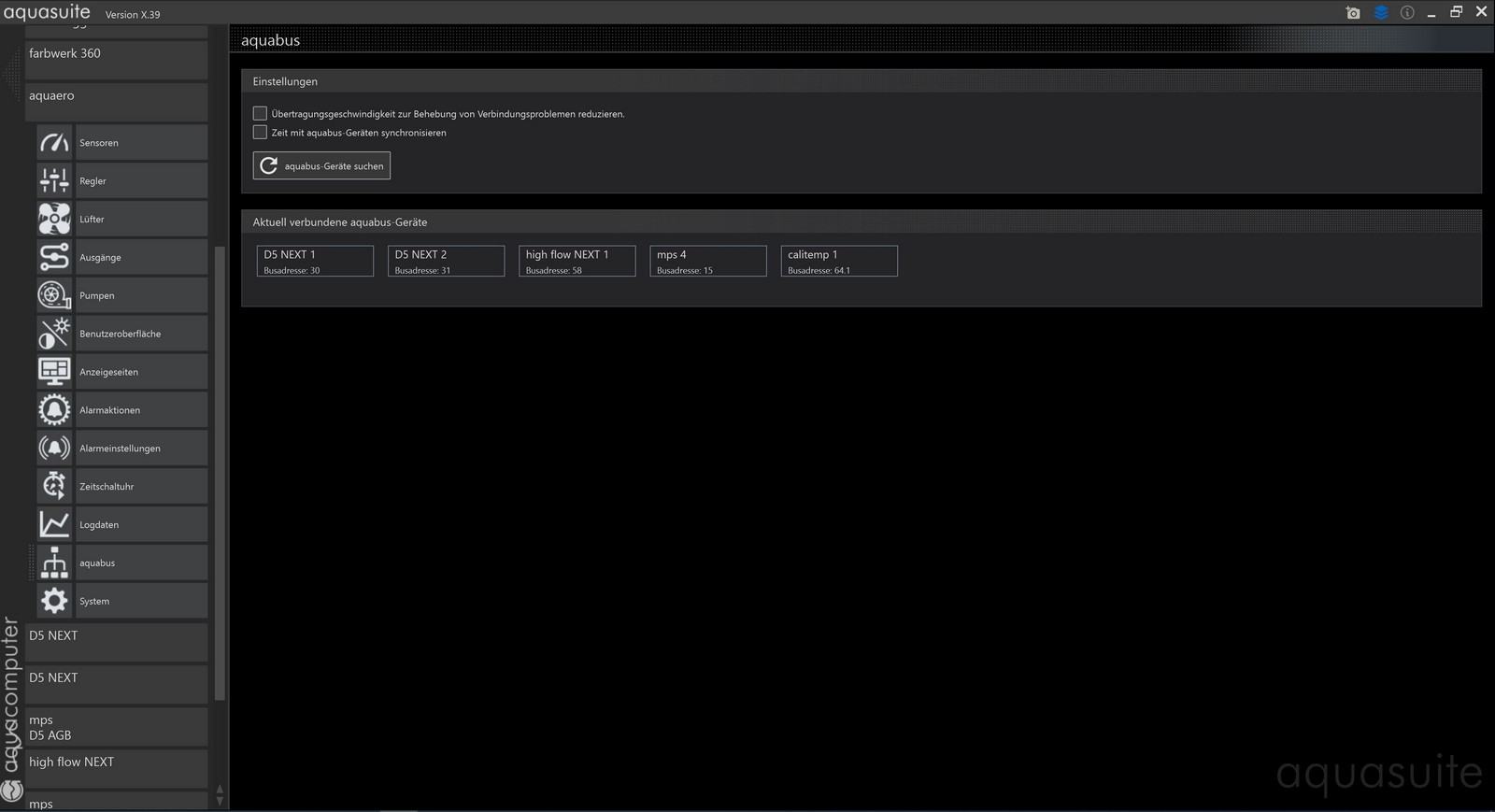Click the Zeitschaltuhr timer icon

54,486
